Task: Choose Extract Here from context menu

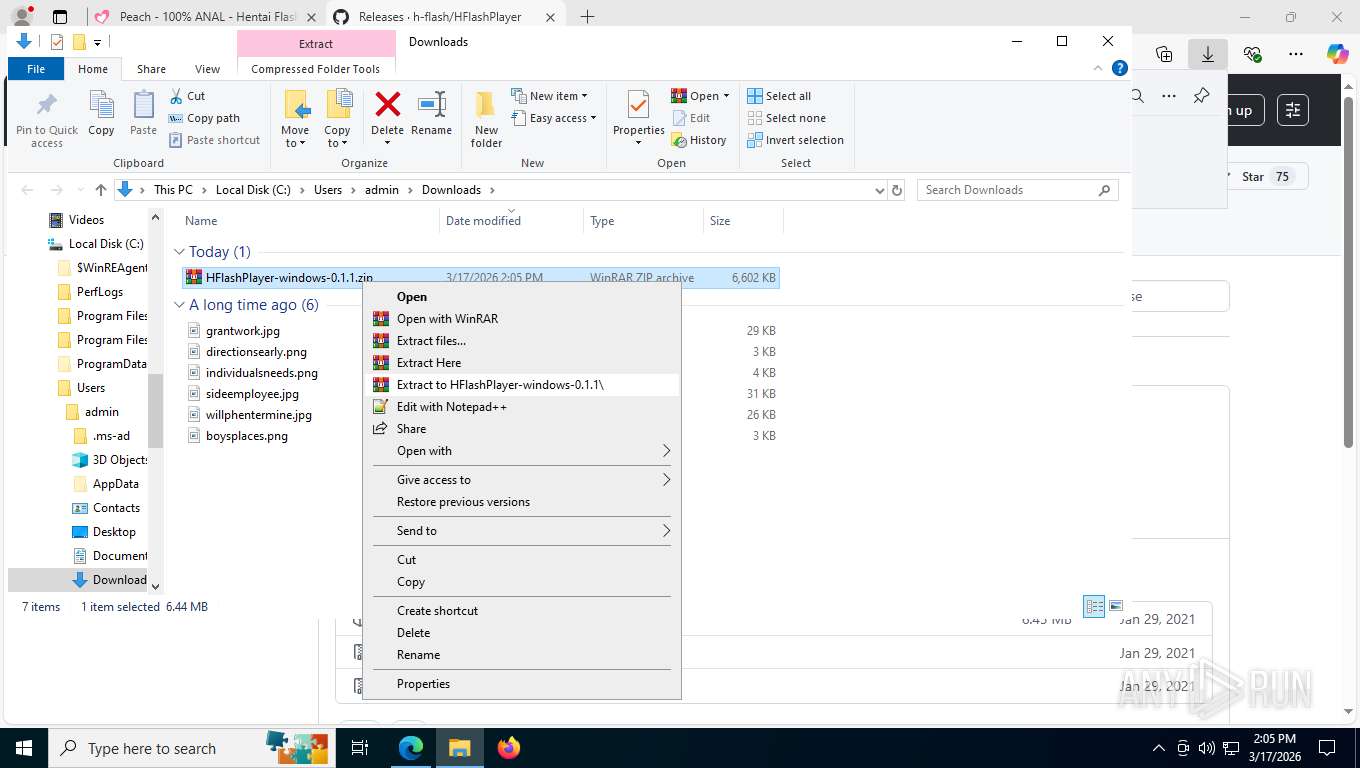Action: (x=521, y=363)
